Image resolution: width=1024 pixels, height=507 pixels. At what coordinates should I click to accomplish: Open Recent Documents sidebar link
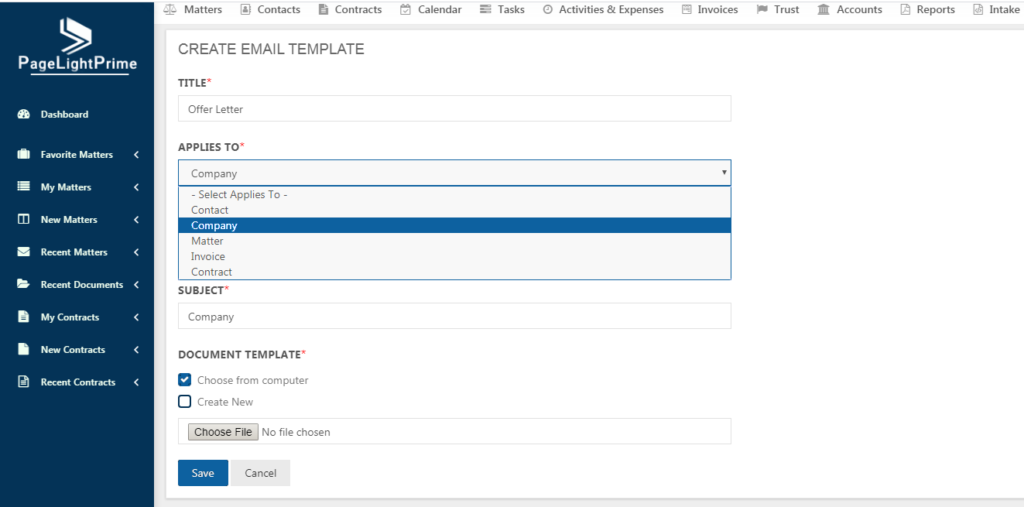pyautogui.click(x=82, y=285)
